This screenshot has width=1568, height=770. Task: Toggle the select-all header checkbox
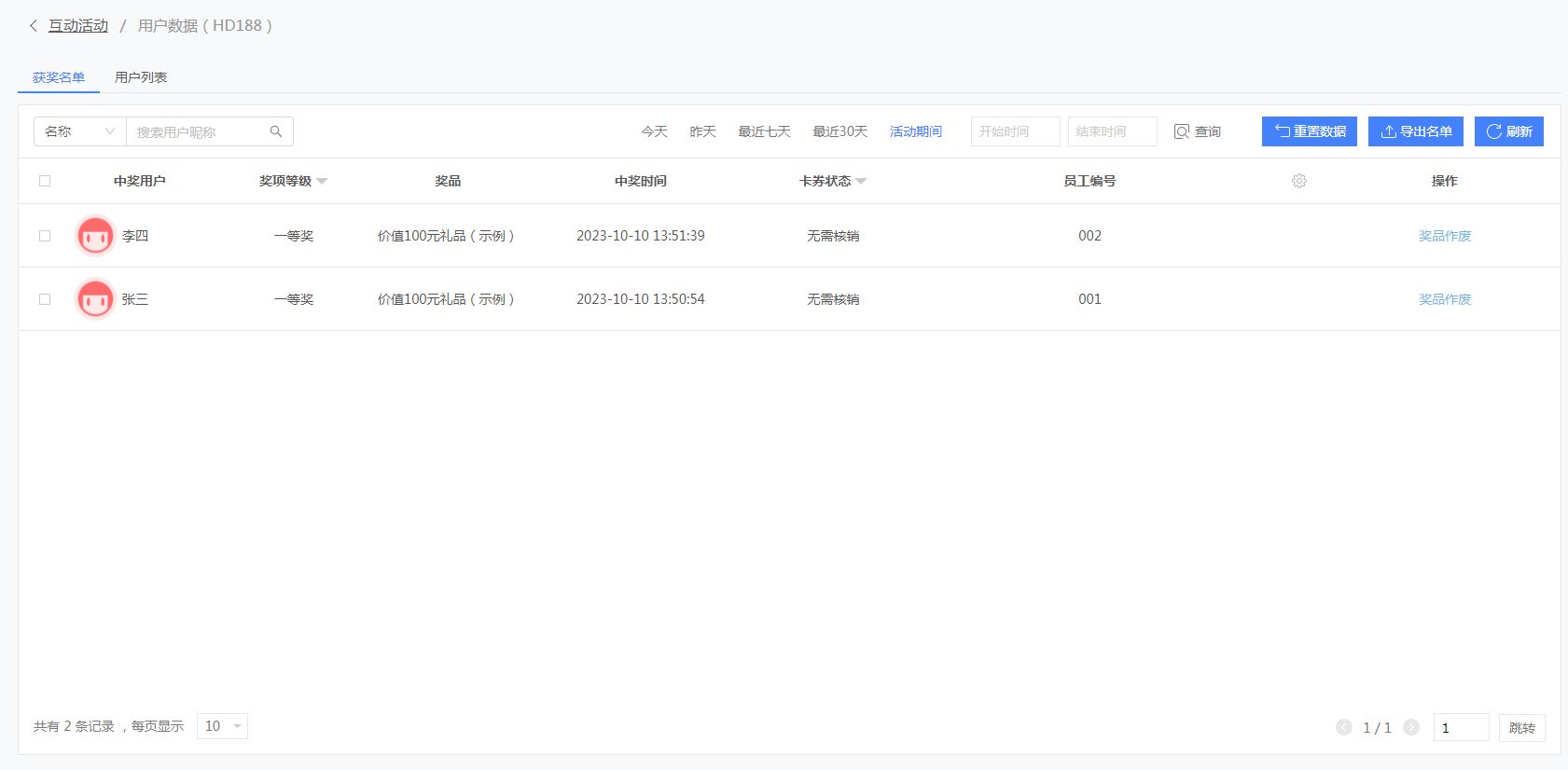[x=45, y=181]
